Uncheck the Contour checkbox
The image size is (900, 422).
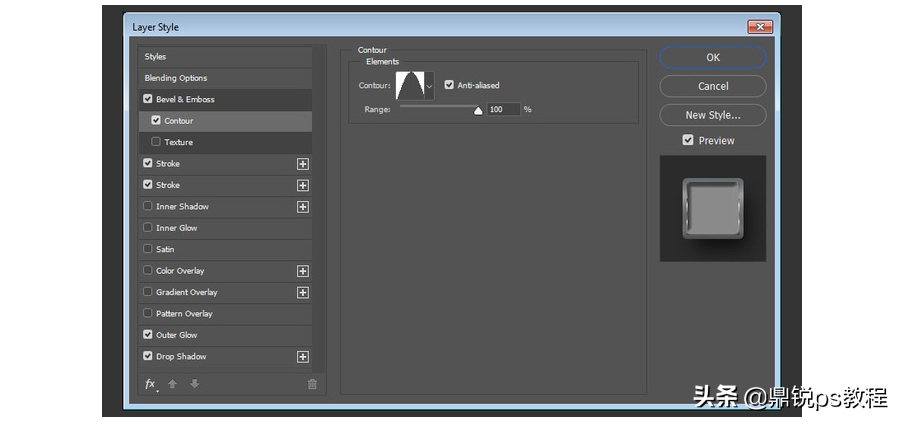(x=156, y=121)
